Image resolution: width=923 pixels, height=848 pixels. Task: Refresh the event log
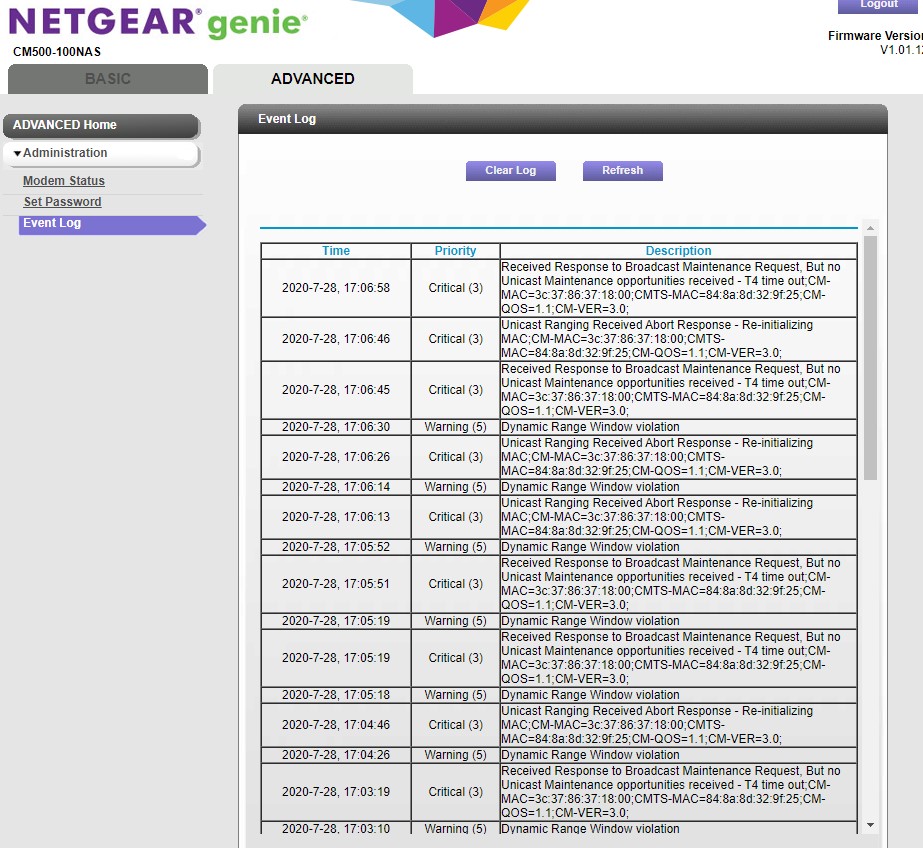click(x=622, y=171)
